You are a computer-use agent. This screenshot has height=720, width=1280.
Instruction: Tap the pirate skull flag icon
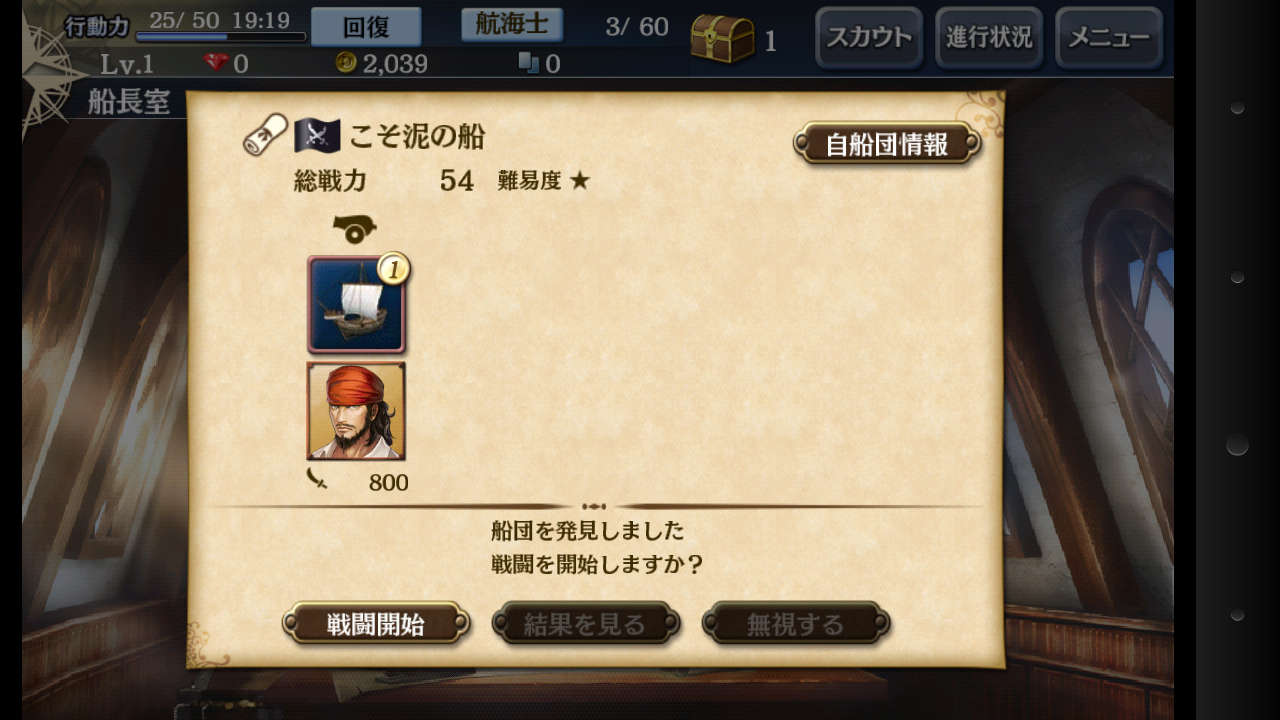tap(317, 135)
